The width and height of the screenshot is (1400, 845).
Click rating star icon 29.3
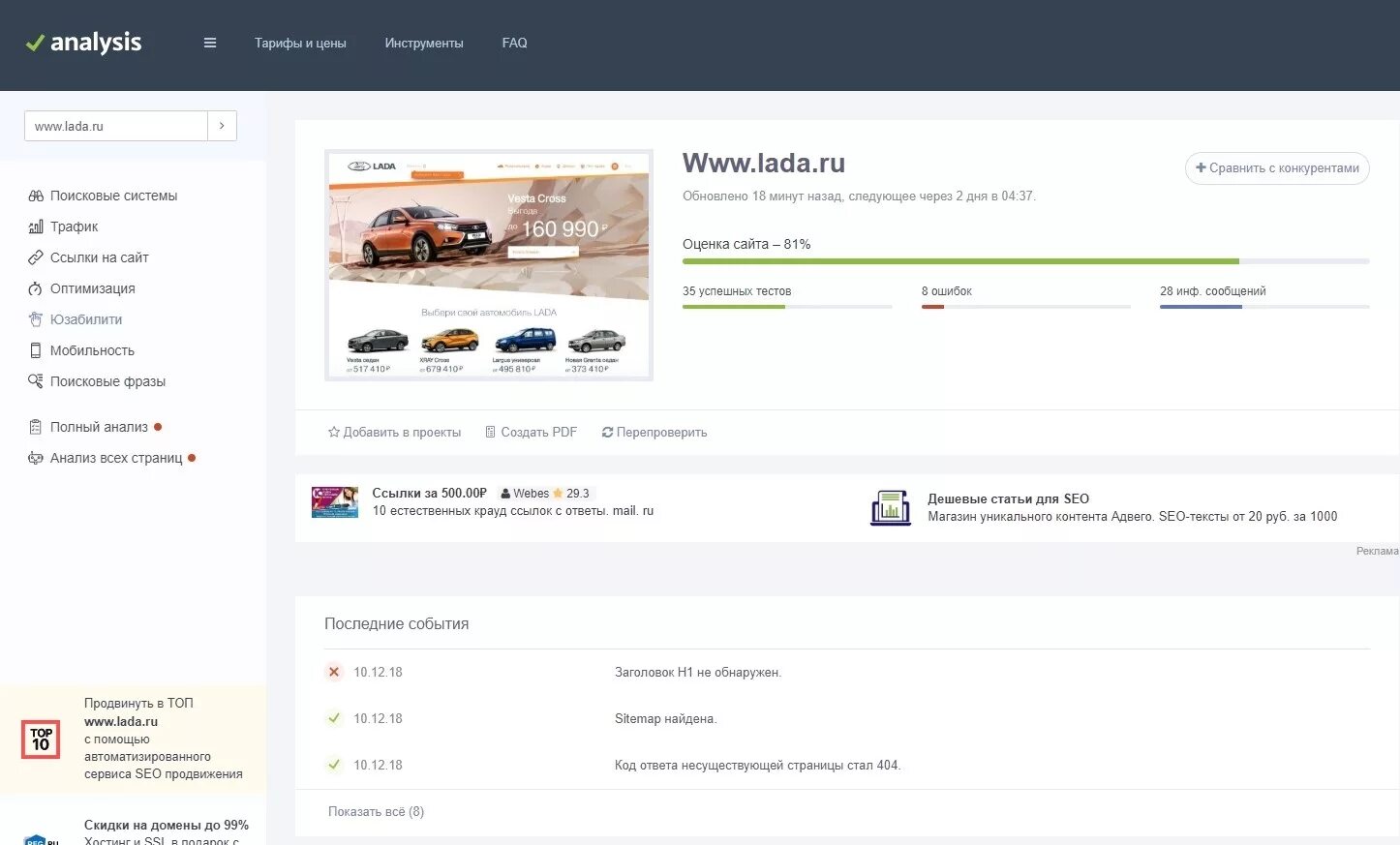(558, 494)
